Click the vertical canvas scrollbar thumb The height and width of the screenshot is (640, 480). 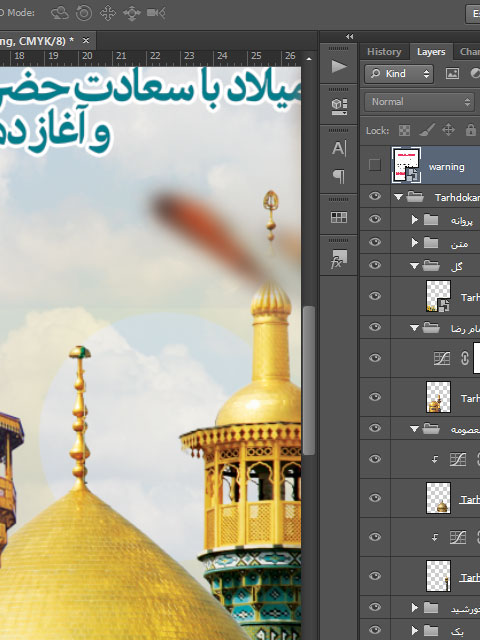click(x=309, y=380)
